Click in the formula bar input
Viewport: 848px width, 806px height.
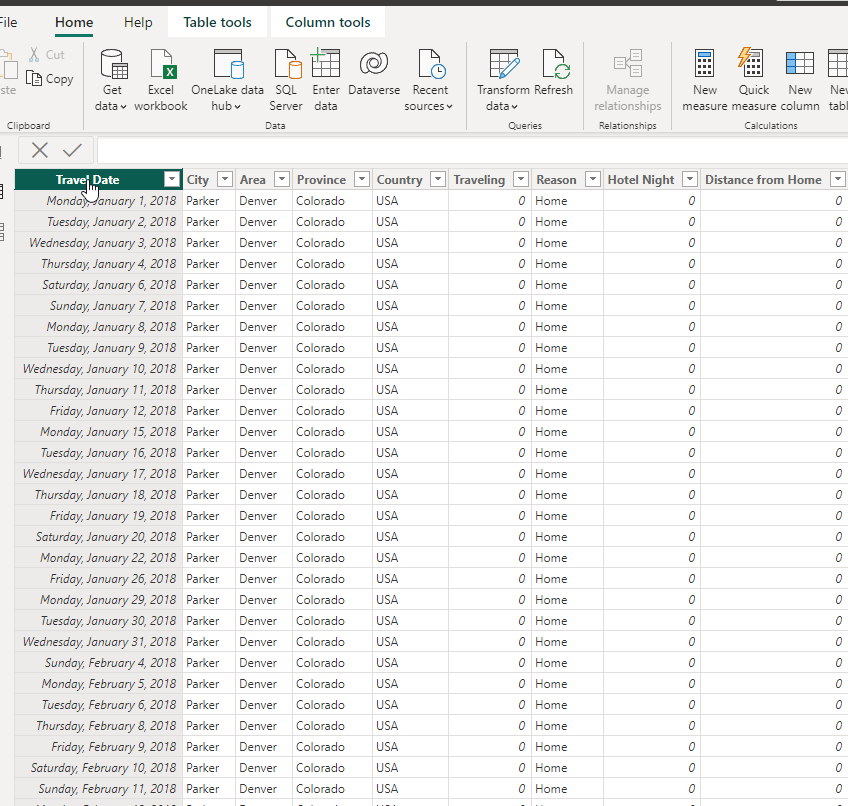[x=470, y=150]
